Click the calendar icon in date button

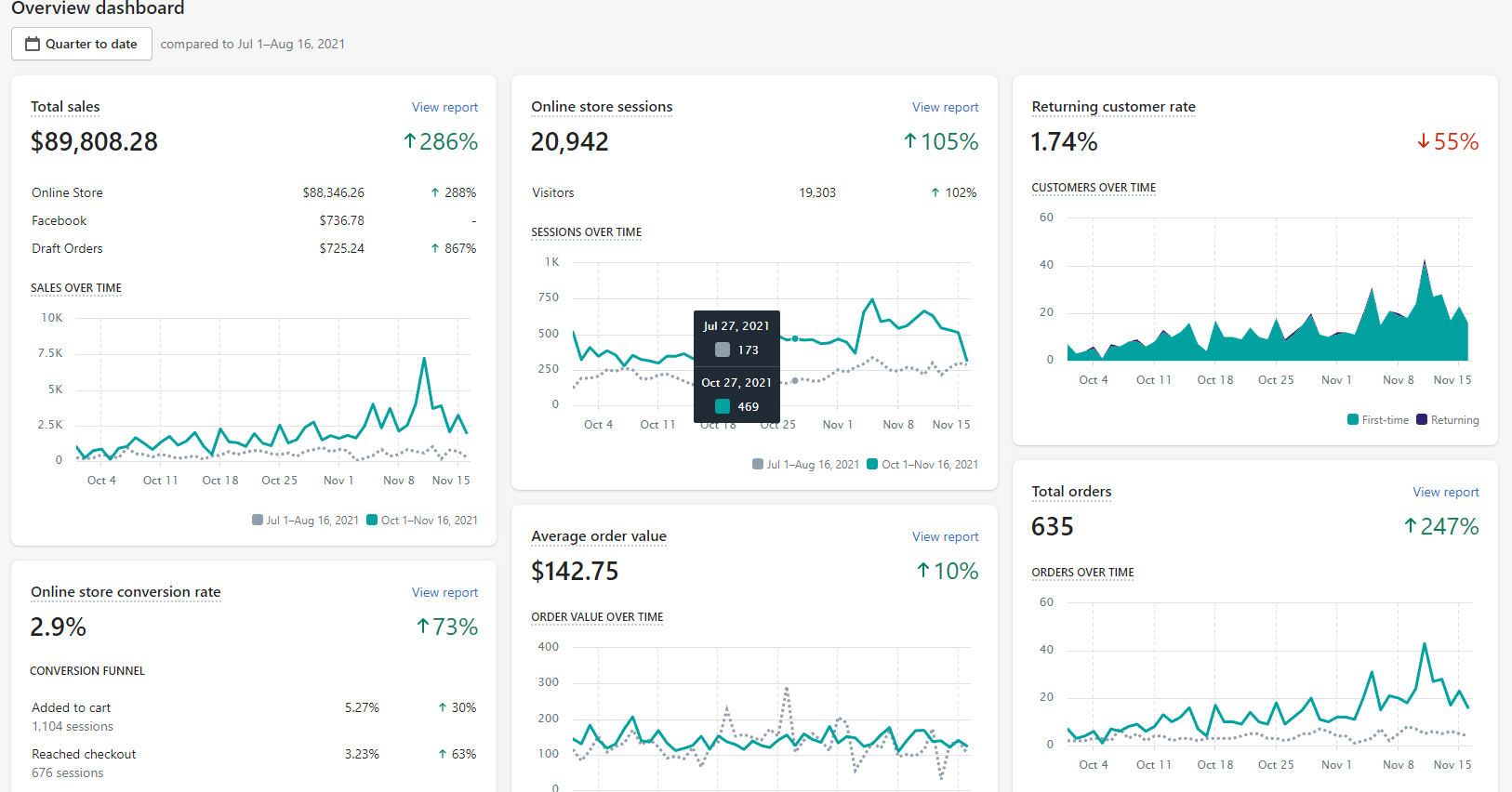click(33, 44)
